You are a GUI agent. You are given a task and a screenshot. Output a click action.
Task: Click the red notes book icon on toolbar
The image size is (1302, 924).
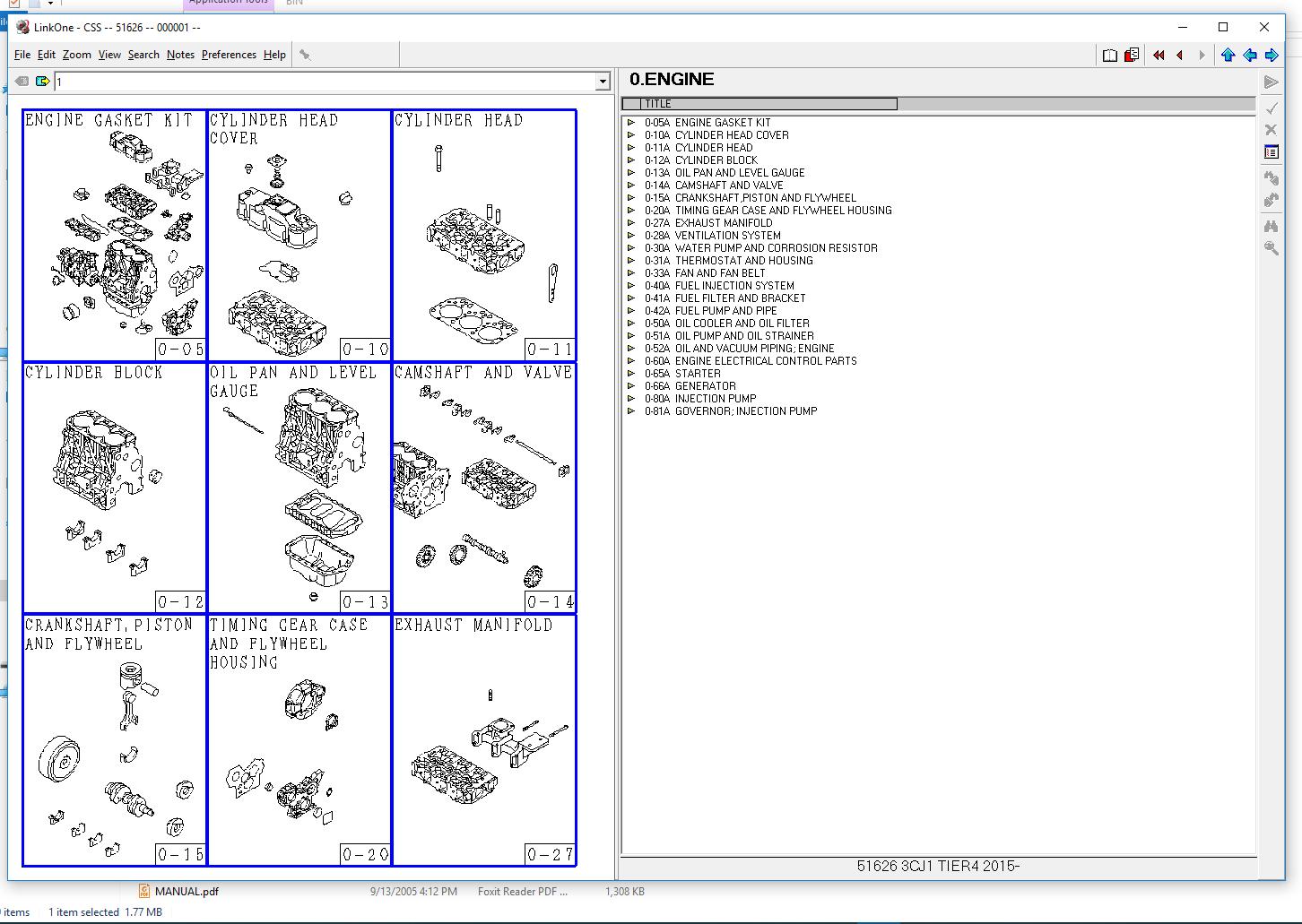click(x=1130, y=55)
